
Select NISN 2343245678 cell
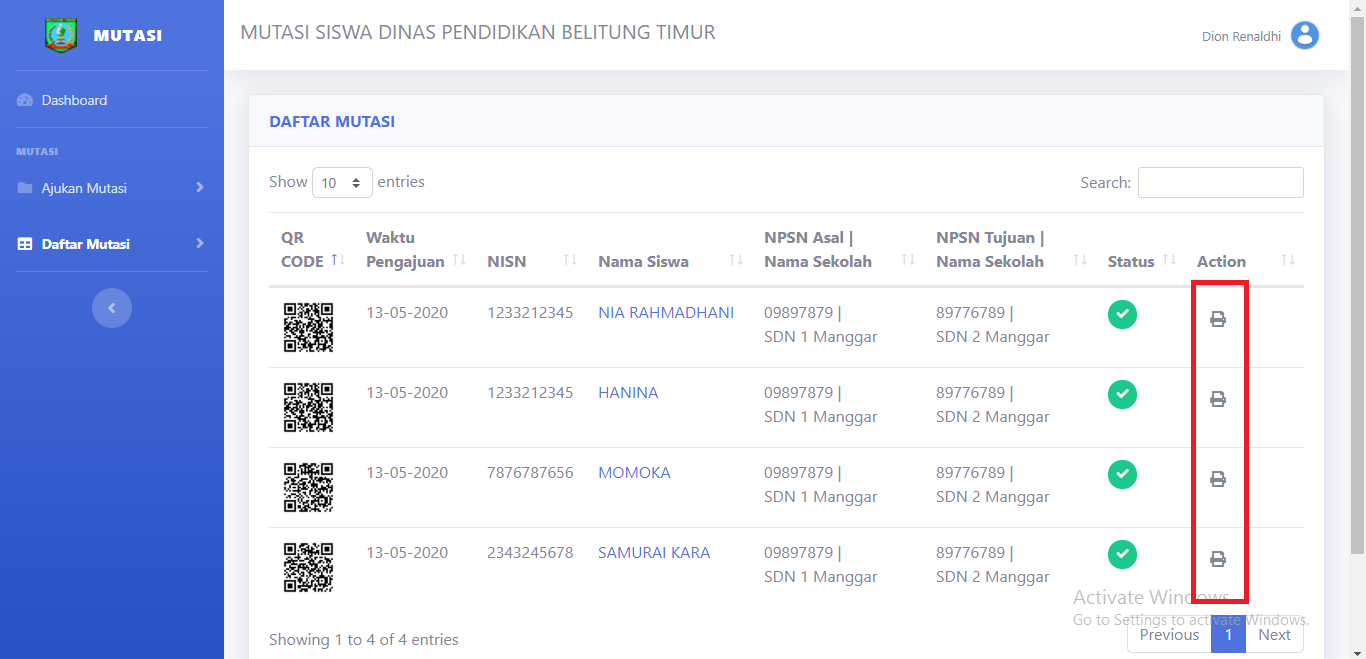[531, 553]
